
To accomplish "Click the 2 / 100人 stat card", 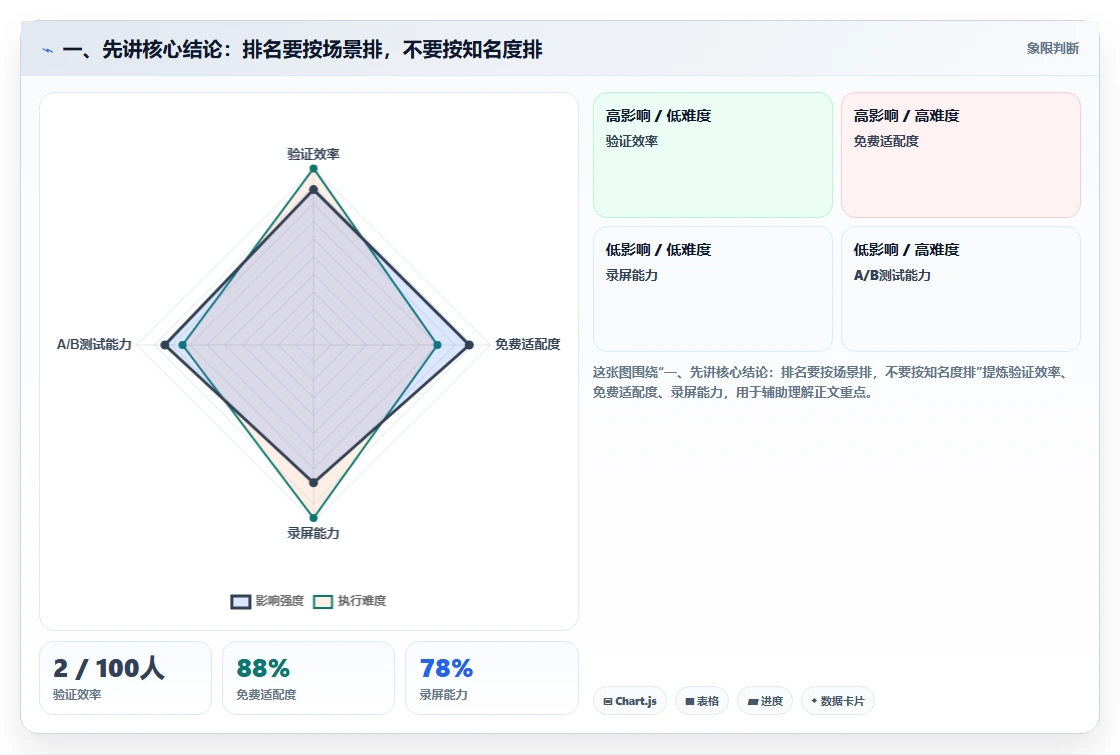I will click(x=126, y=678).
